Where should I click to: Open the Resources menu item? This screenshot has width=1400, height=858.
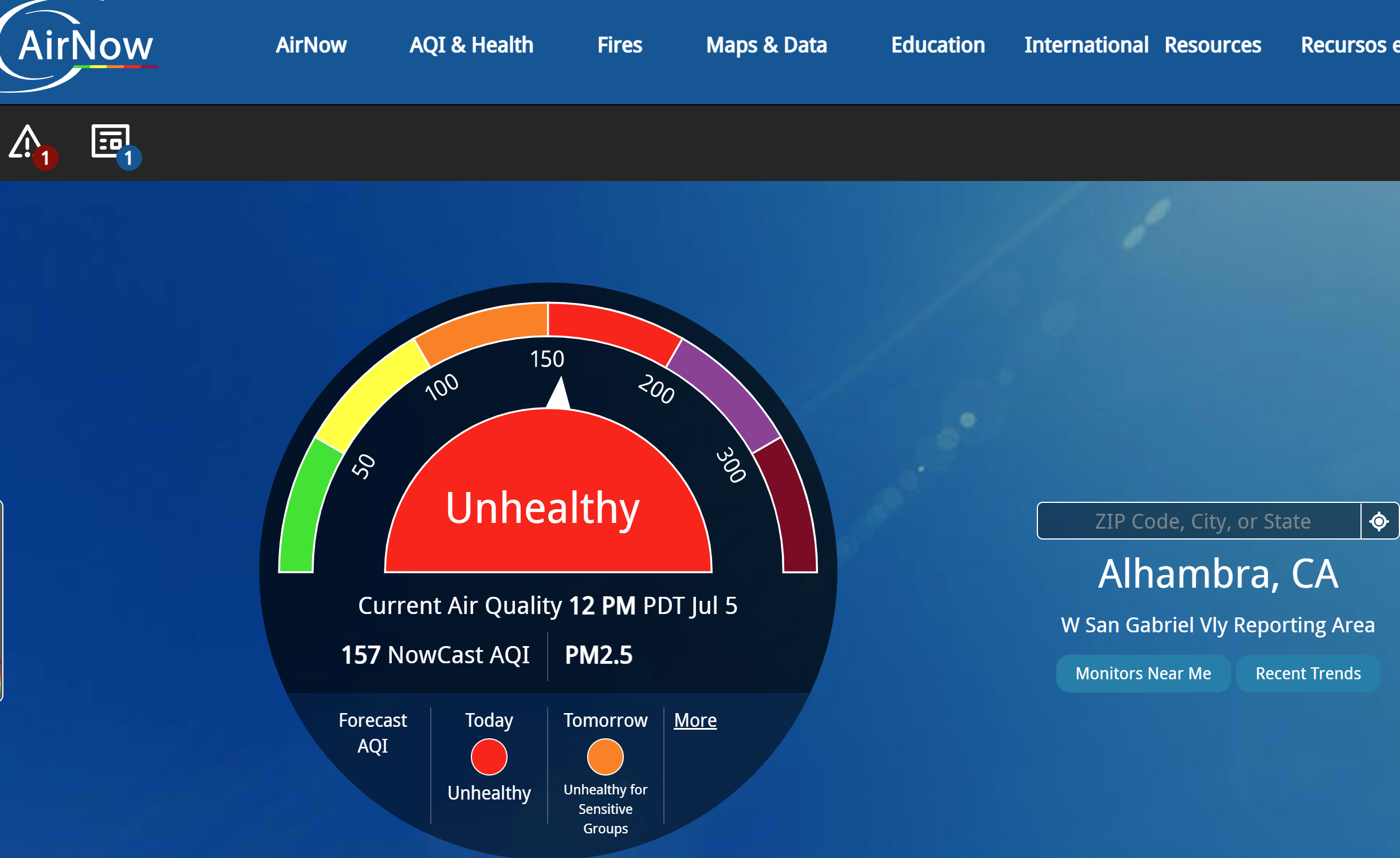1212,45
